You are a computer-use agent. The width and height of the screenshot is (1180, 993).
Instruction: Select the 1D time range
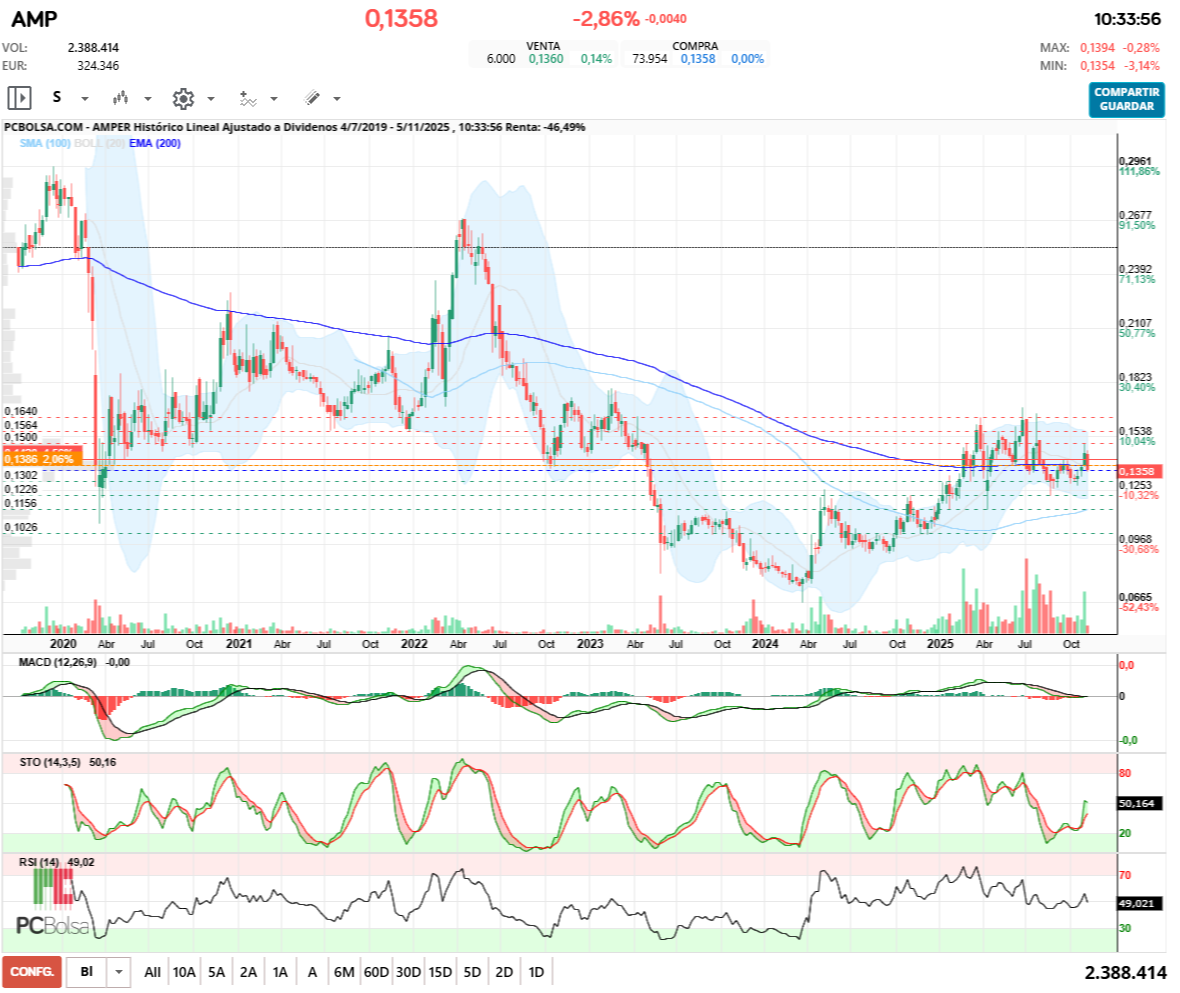tap(536, 971)
